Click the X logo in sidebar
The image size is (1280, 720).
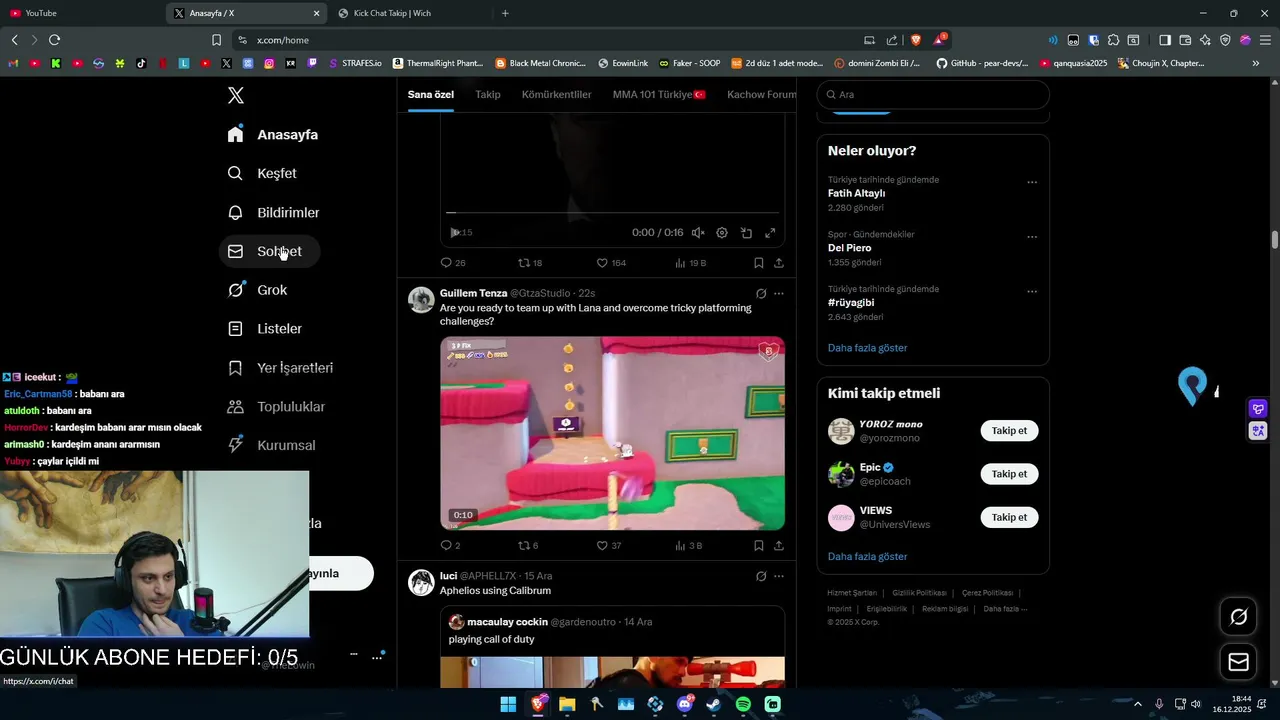click(235, 96)
